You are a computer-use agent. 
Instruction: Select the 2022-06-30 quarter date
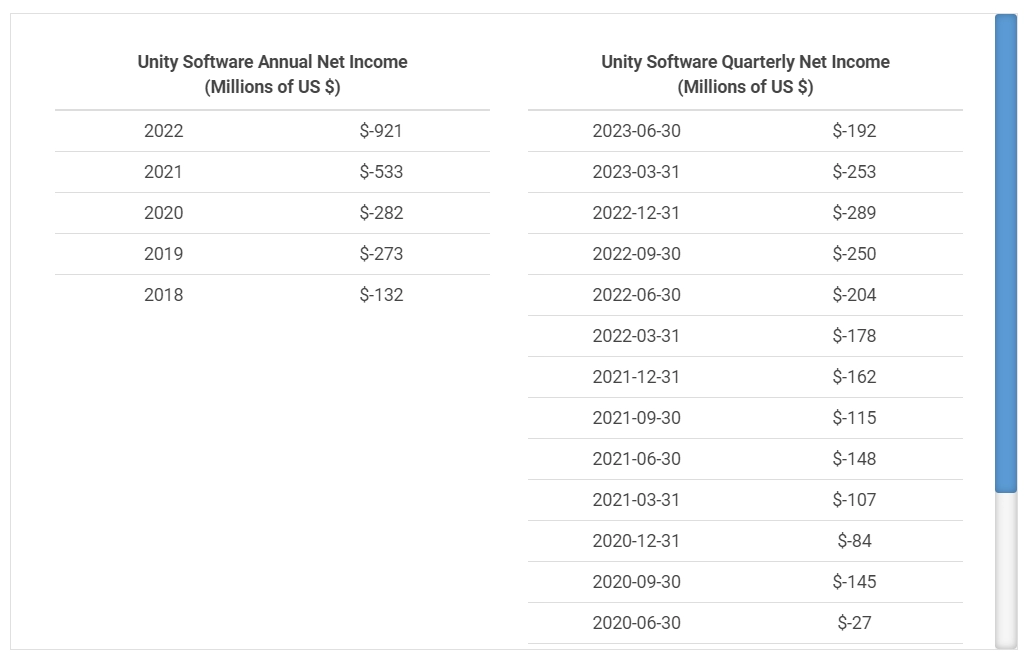636,295
